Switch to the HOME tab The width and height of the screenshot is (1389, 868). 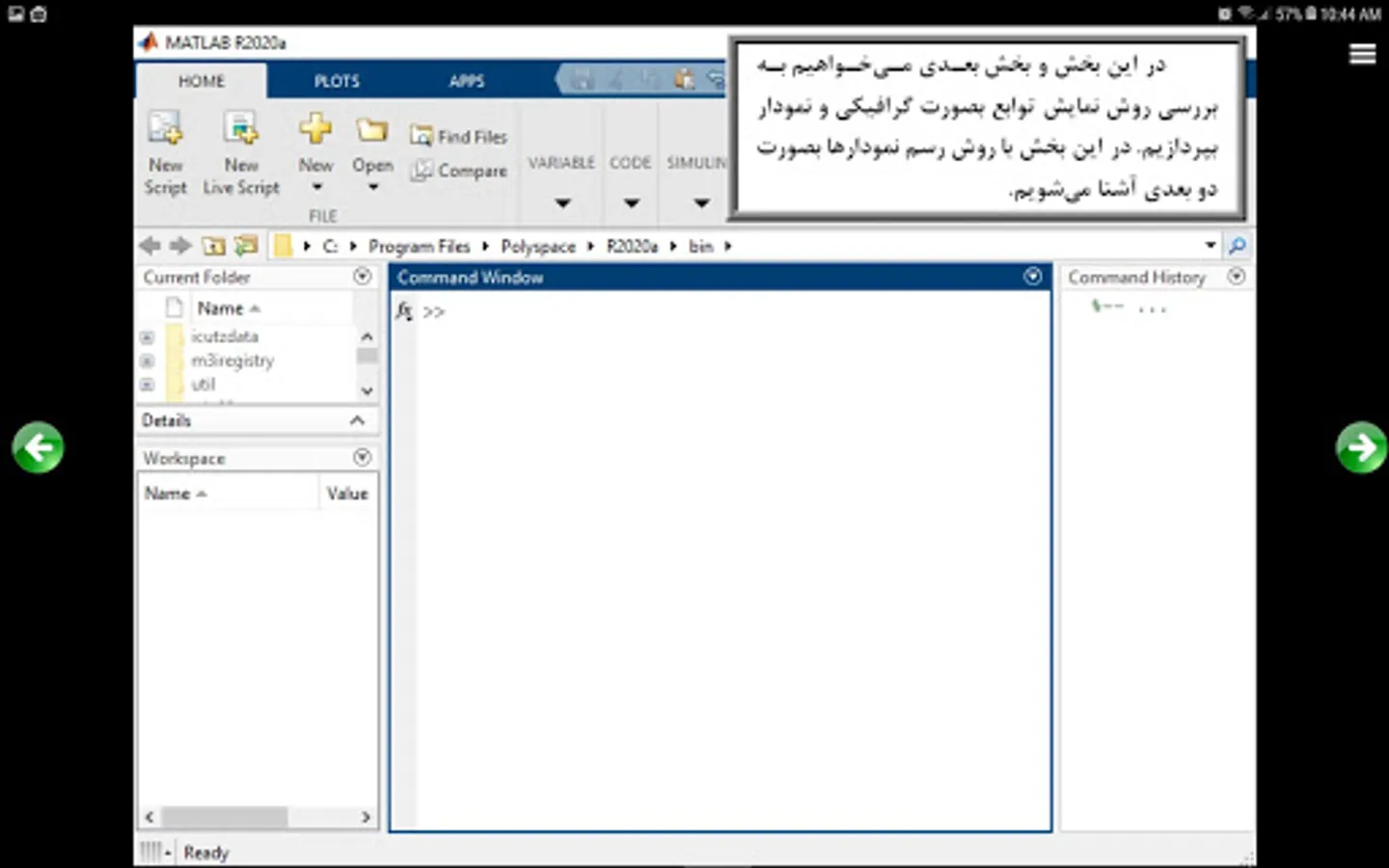point(202,81)
